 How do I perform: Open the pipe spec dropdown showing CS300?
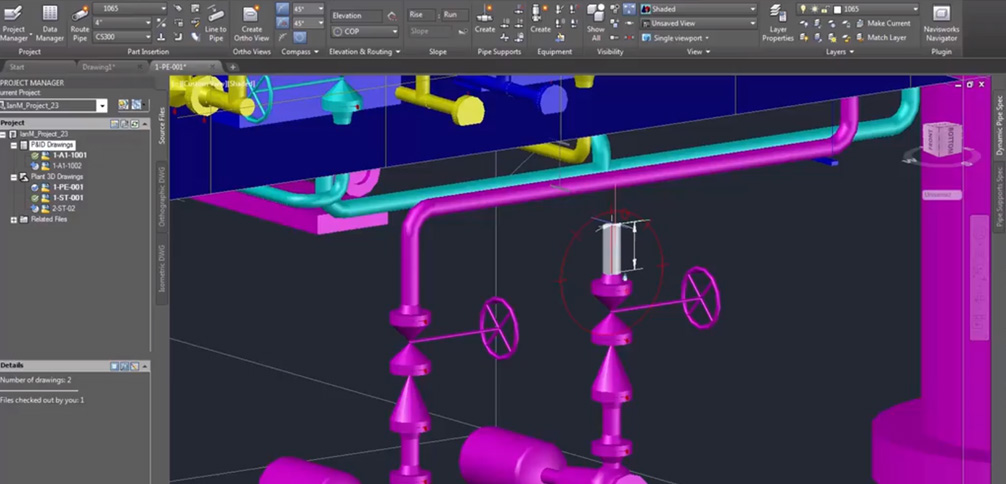pyautogui.click(x=122, y=37)
